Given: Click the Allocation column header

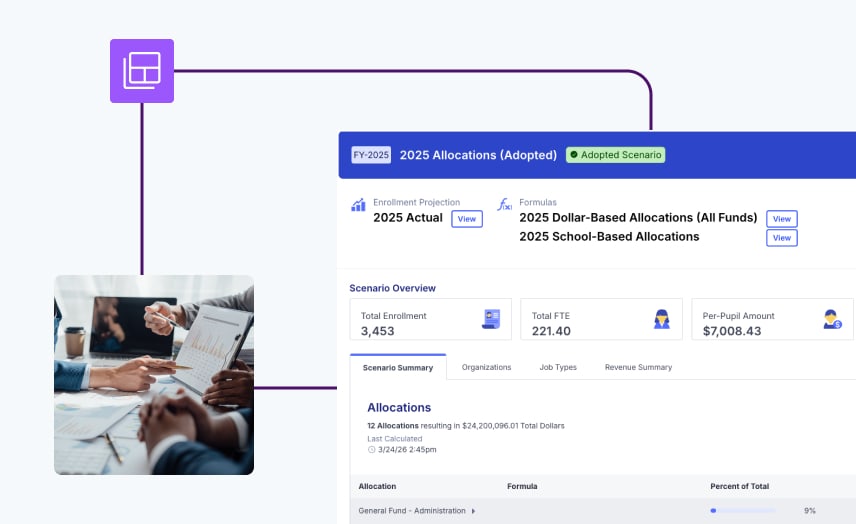Looking at the screenshot, I should point(377,486).
